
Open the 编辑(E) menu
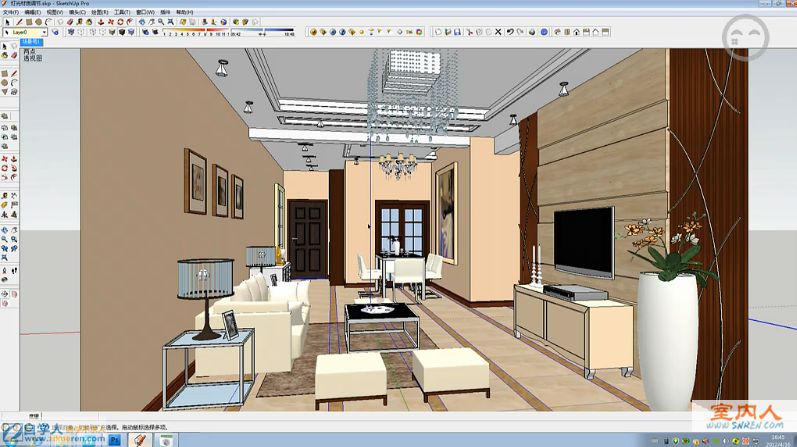click(33, 12)
